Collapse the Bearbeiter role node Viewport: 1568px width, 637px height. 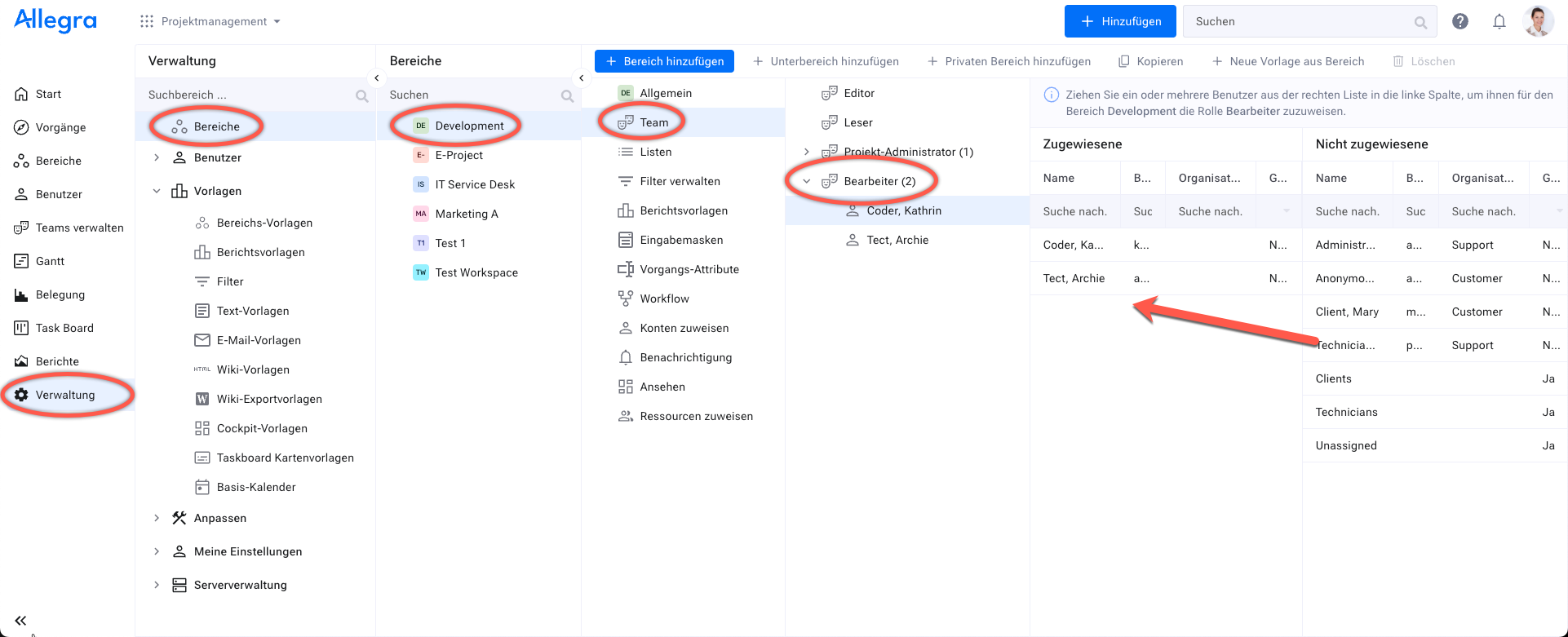tap(807, 181)
